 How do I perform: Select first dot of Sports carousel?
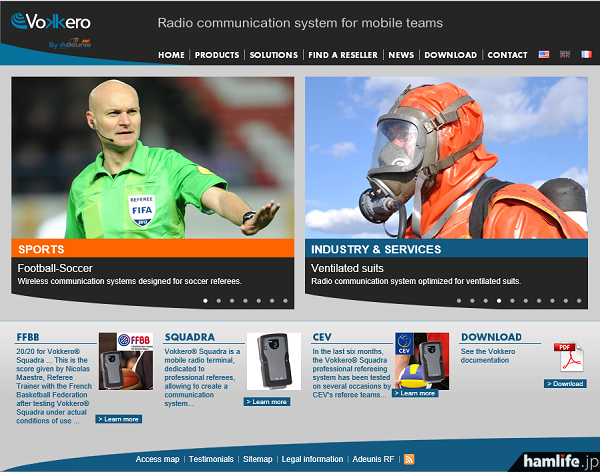205,300
